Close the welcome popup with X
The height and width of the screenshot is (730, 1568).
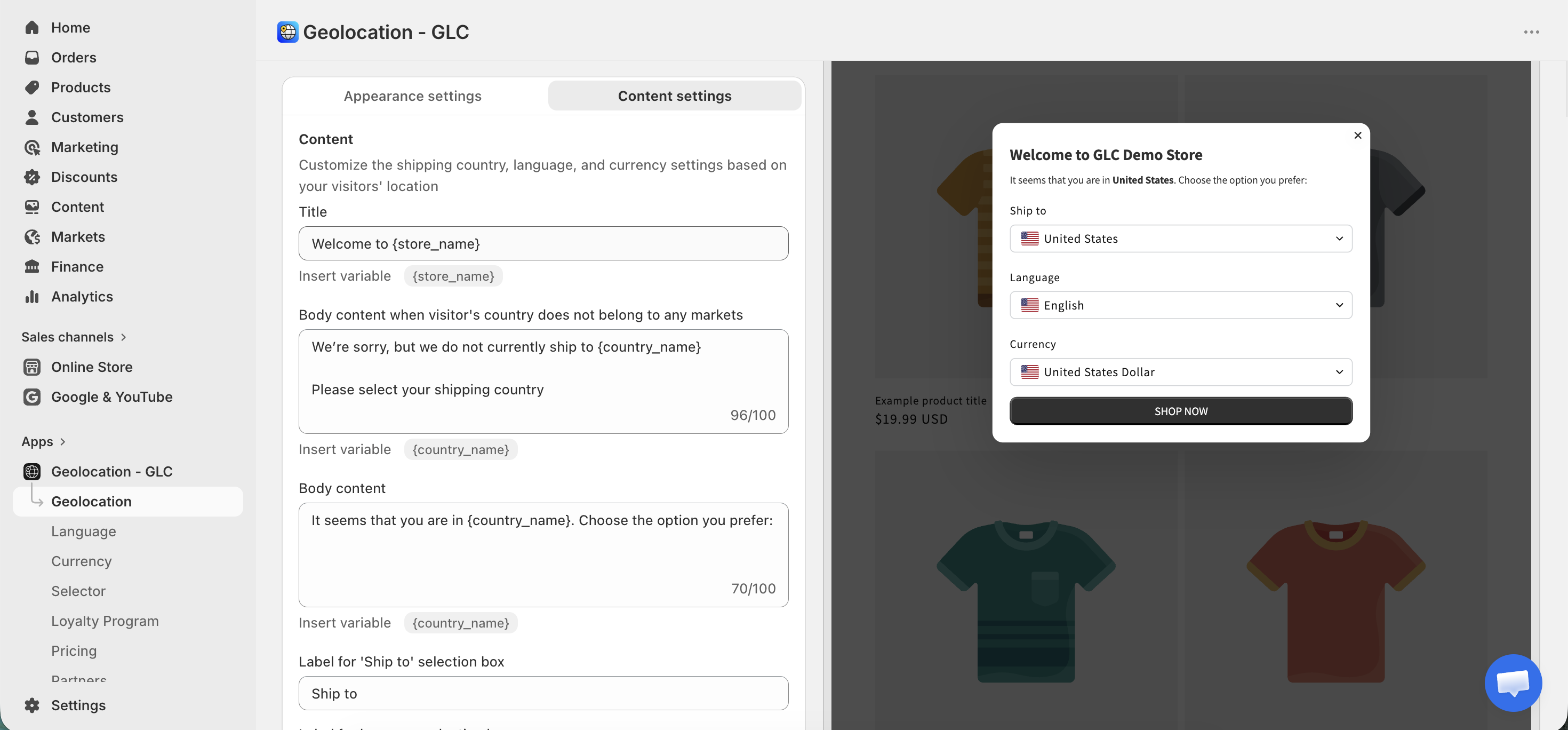[x=1357, y=135]
